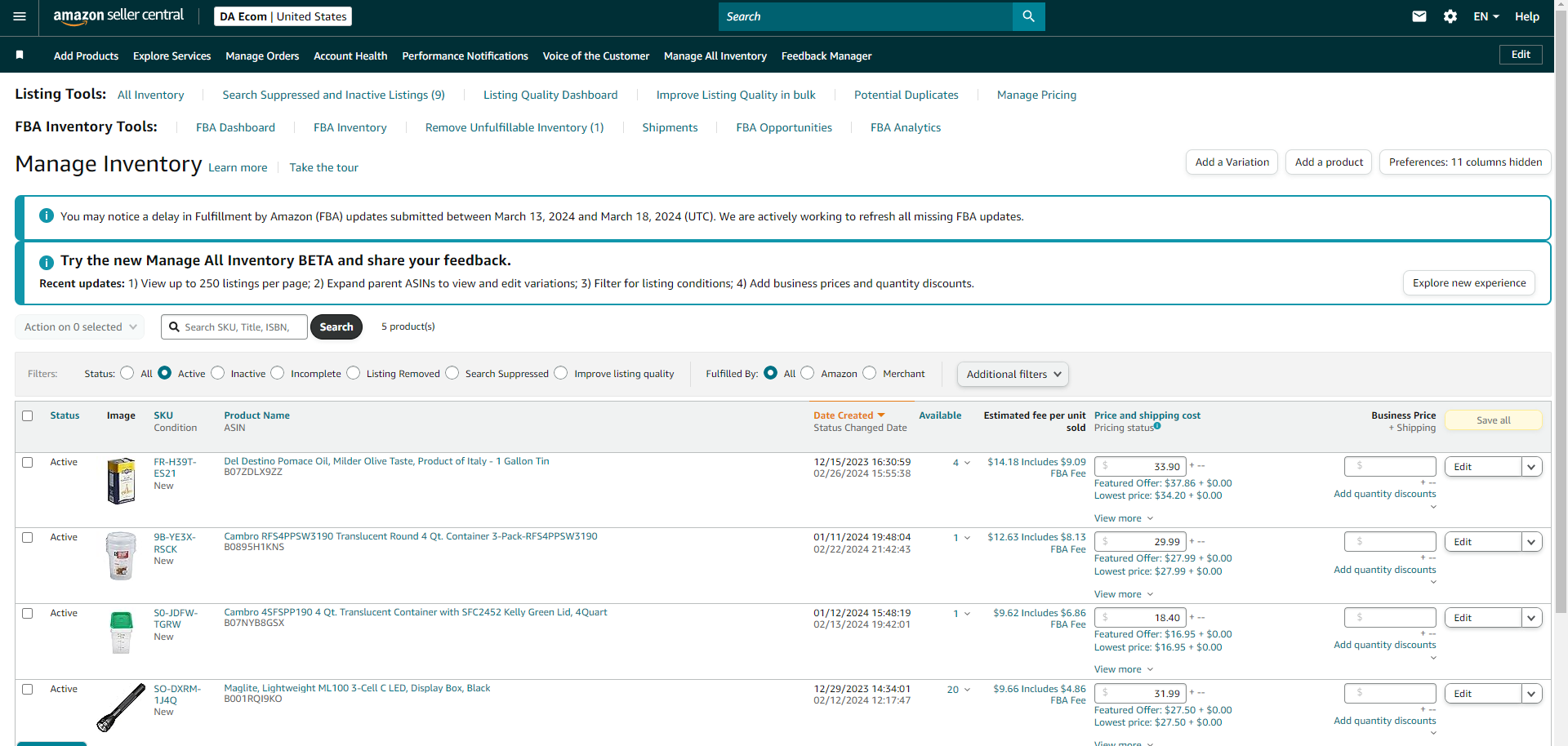Sort by Date Created arrow
The height and width of the screenshot is (746, 1568).
881,415
